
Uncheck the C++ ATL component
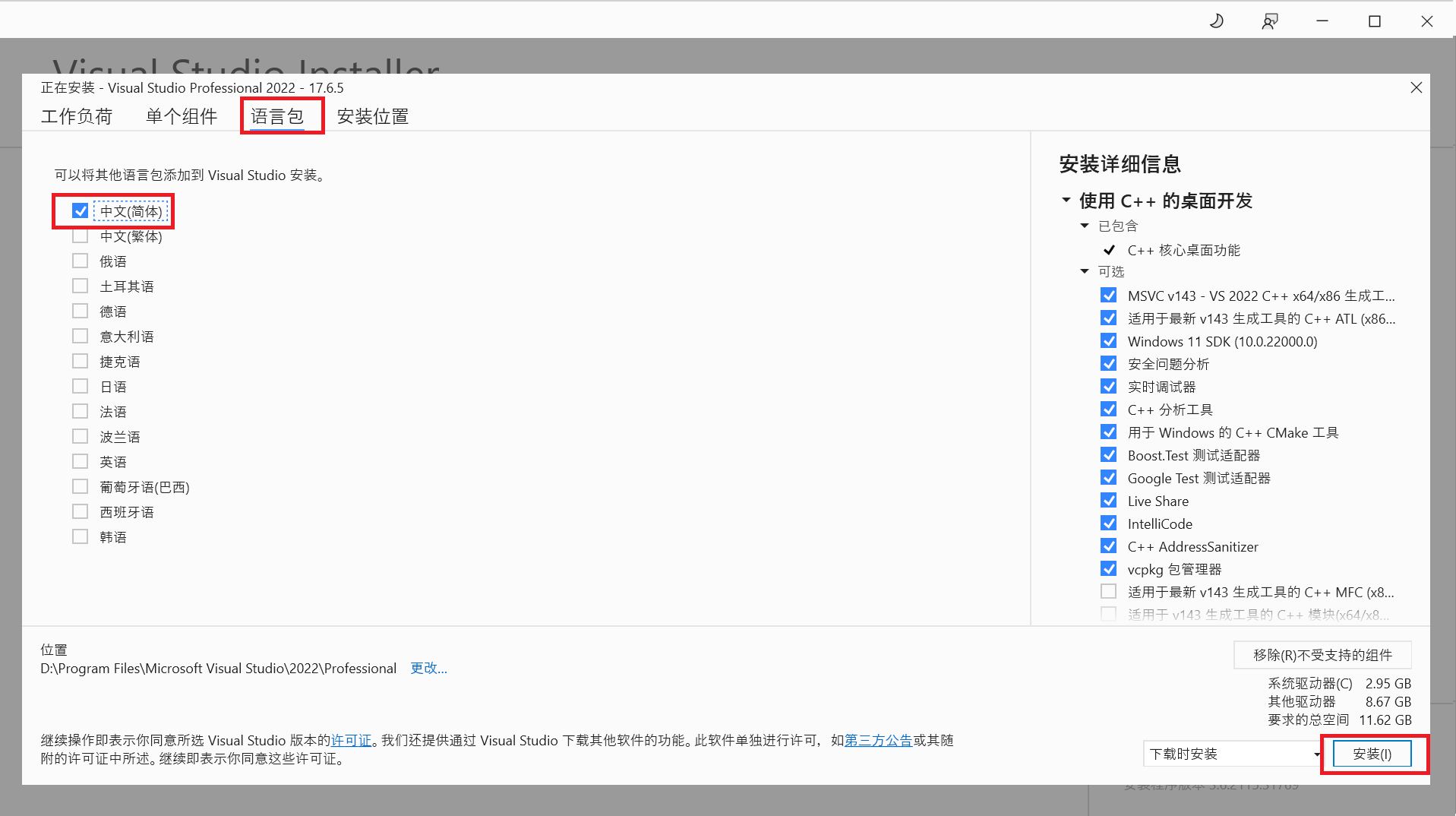(1109, 318)
